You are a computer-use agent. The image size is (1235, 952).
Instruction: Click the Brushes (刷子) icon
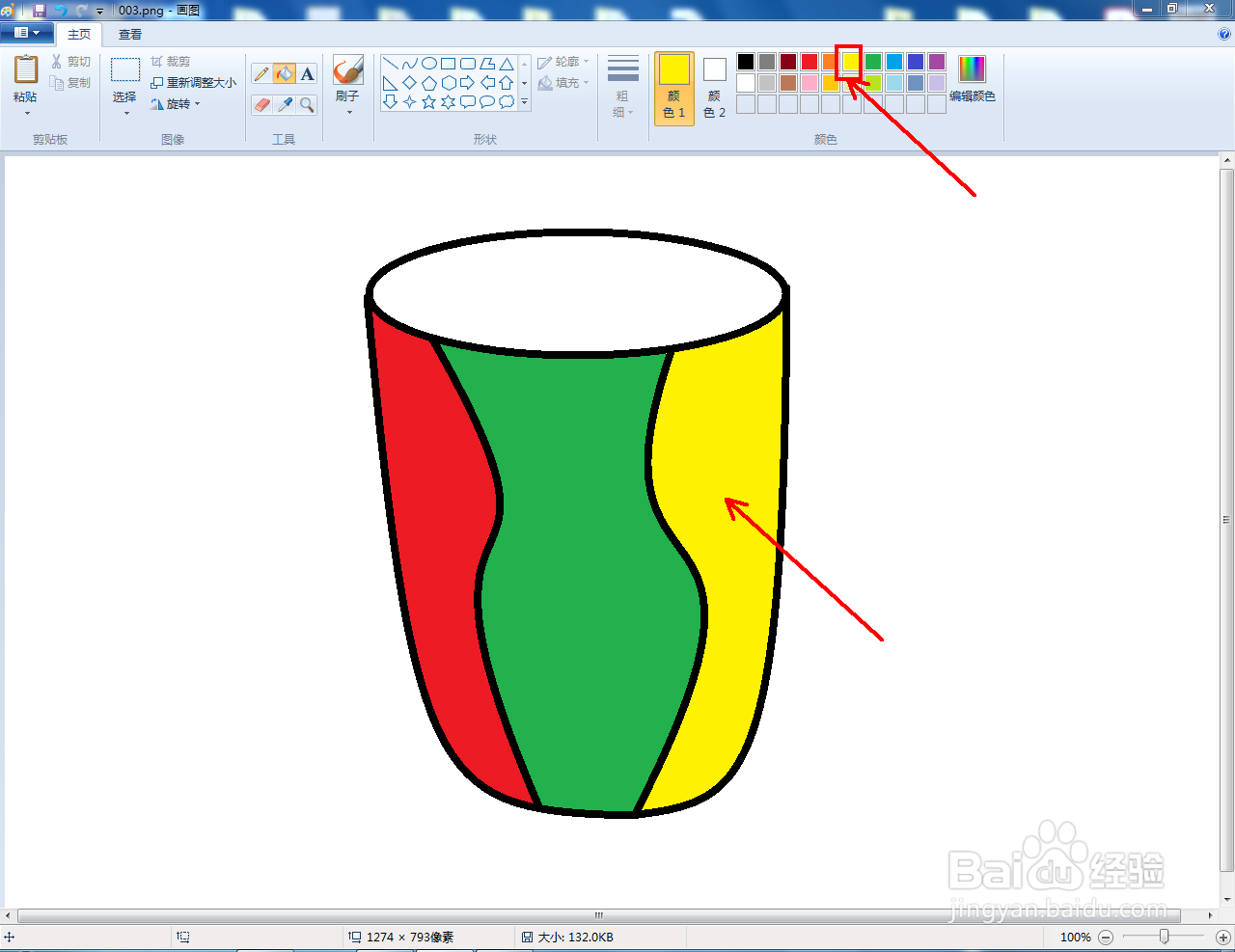click(x=347, y=69)
